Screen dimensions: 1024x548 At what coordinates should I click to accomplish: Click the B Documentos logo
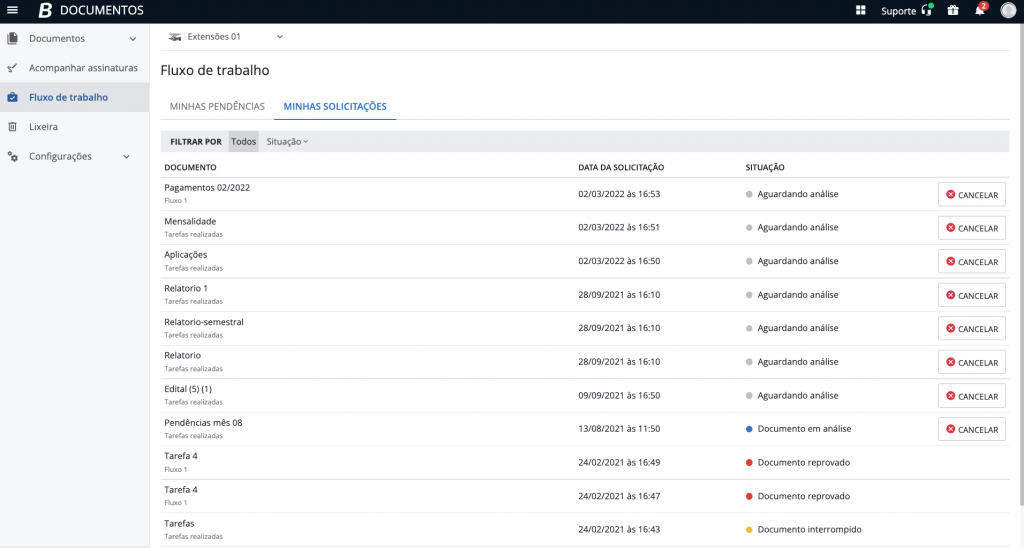(91, 11)
